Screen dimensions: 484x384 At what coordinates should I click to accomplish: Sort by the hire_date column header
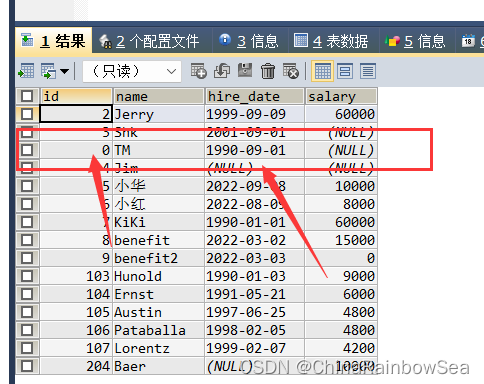tap(255, 96)
